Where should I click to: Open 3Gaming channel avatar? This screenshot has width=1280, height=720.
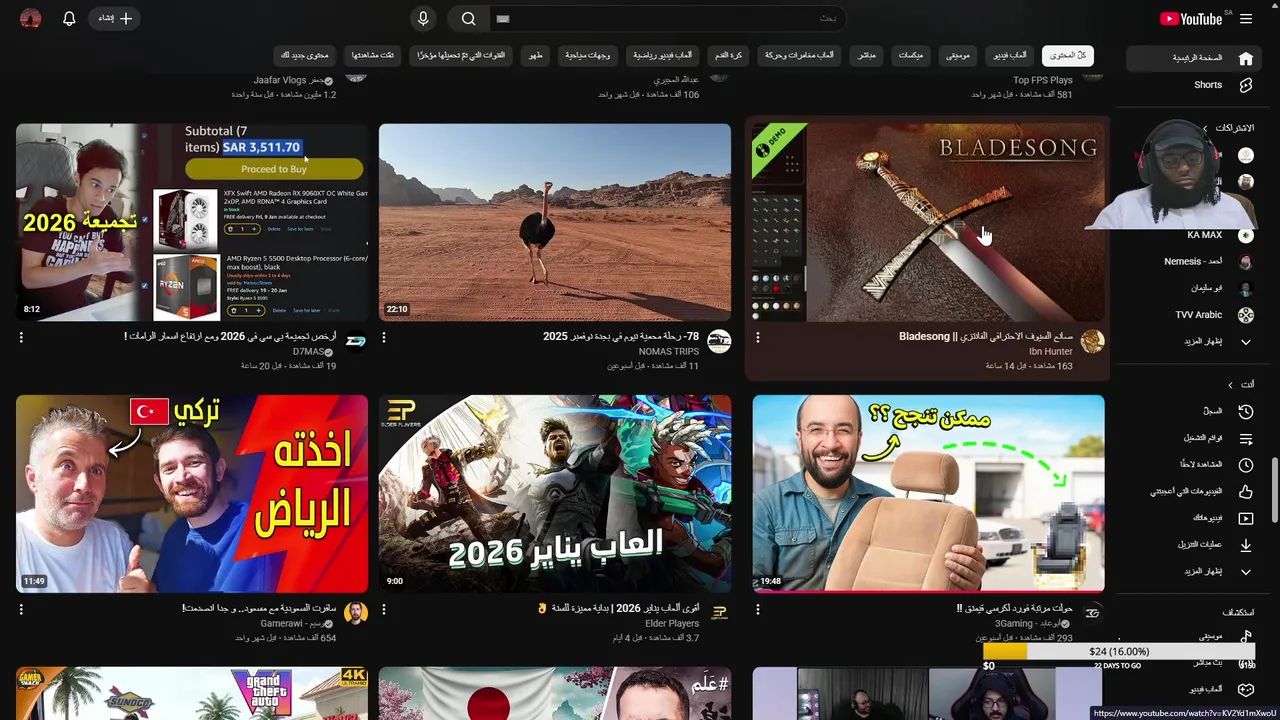point(1092,613)
